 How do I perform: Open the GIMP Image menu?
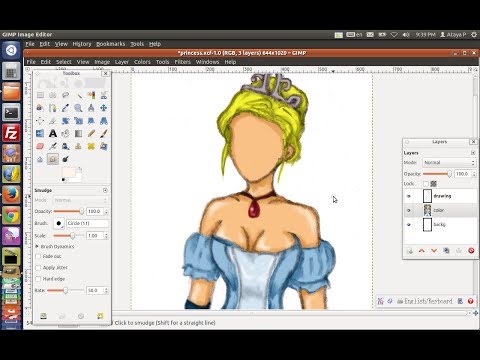[102, 62]
